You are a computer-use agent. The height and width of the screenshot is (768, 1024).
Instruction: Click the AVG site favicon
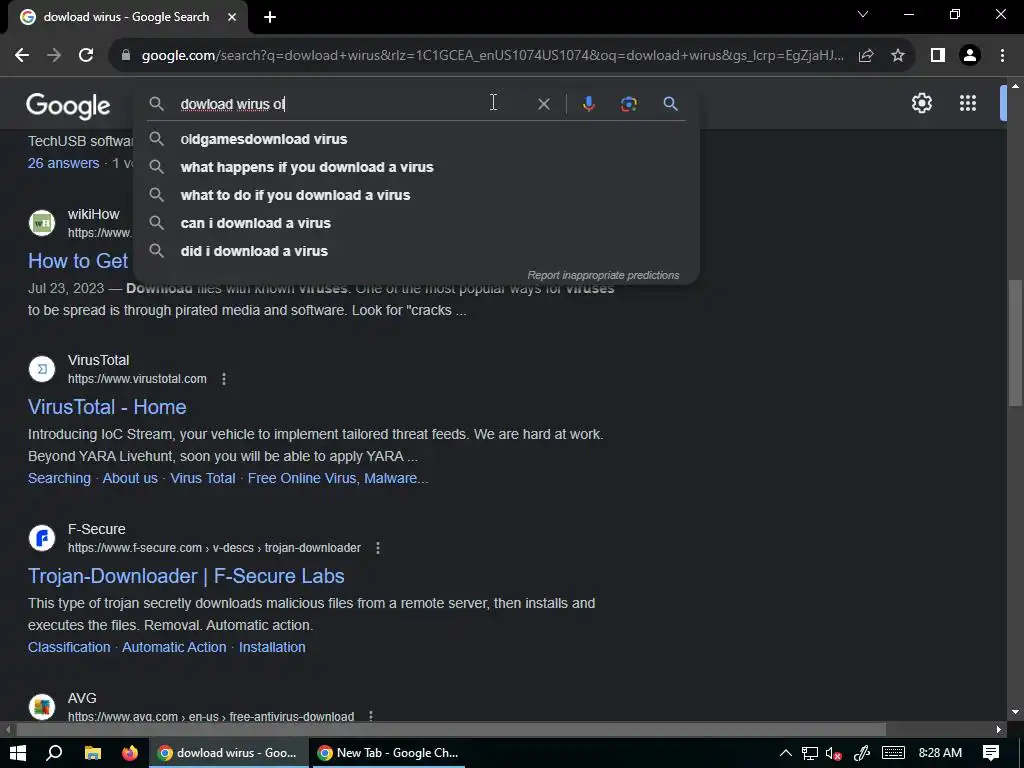(42, 707)
